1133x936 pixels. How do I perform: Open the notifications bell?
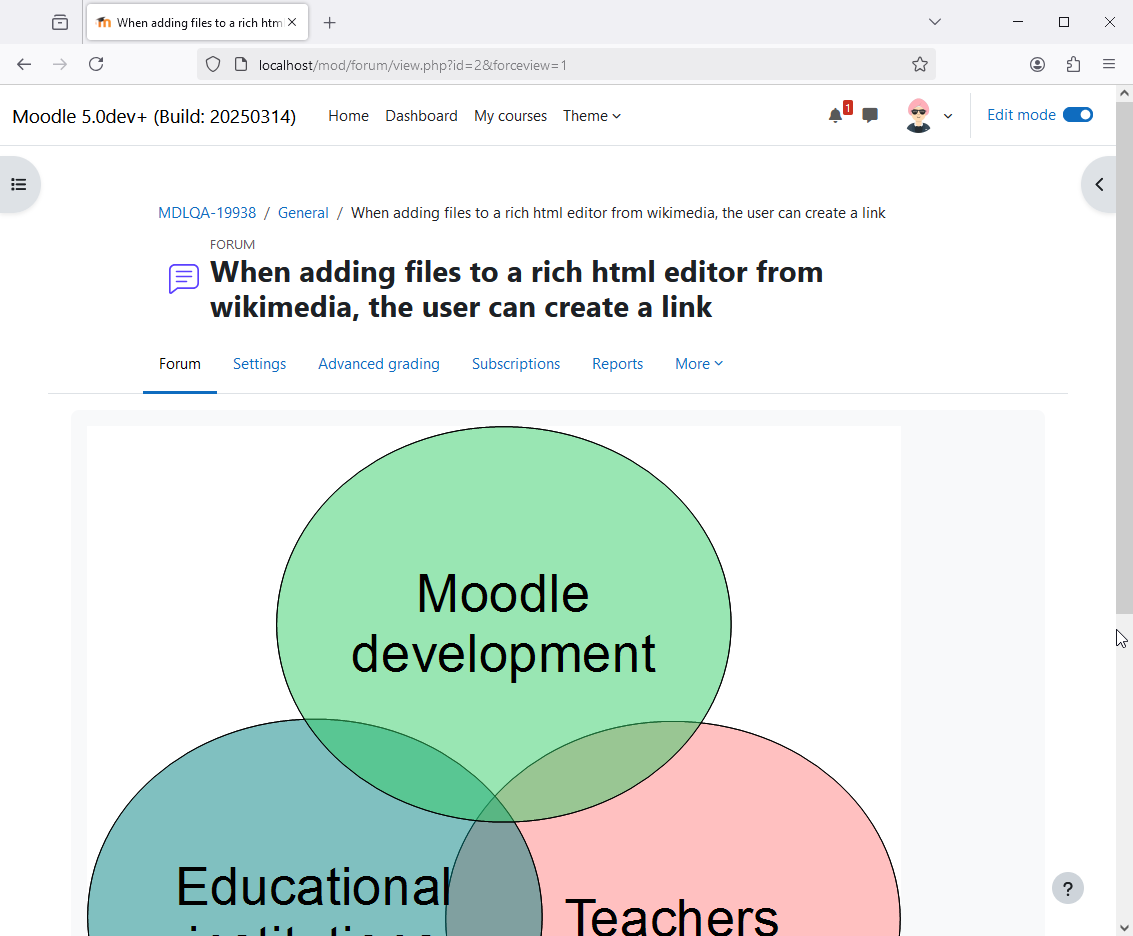pyautogui.click(x=835, y=116)
